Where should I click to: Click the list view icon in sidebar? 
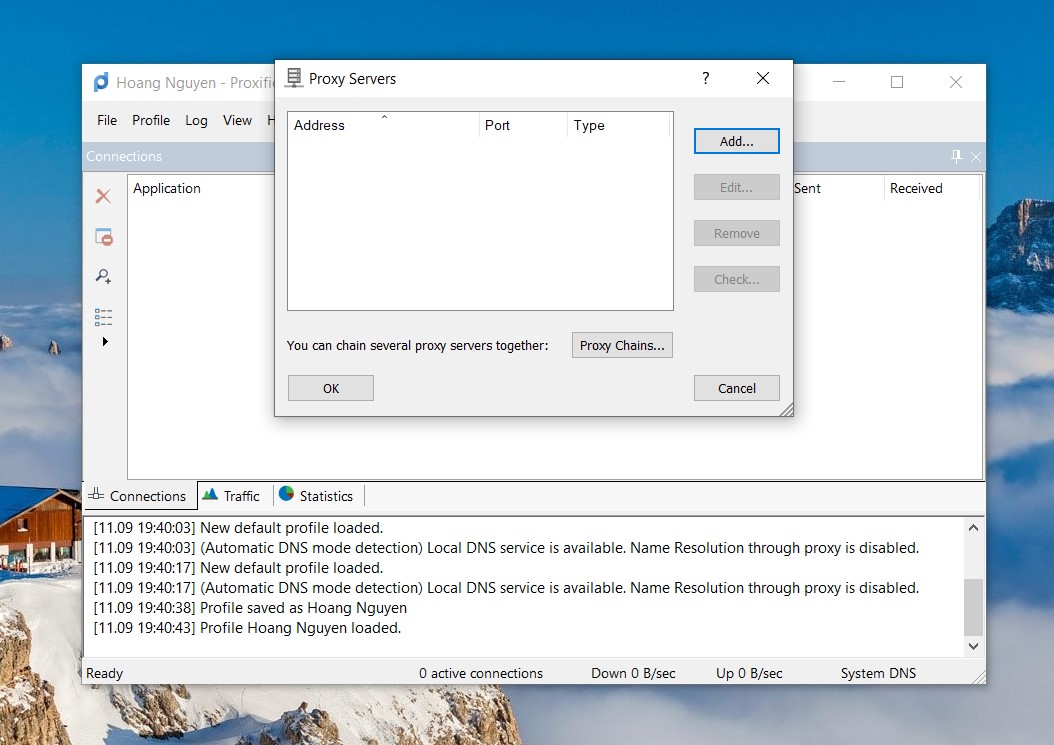click(x=103, y=317)
